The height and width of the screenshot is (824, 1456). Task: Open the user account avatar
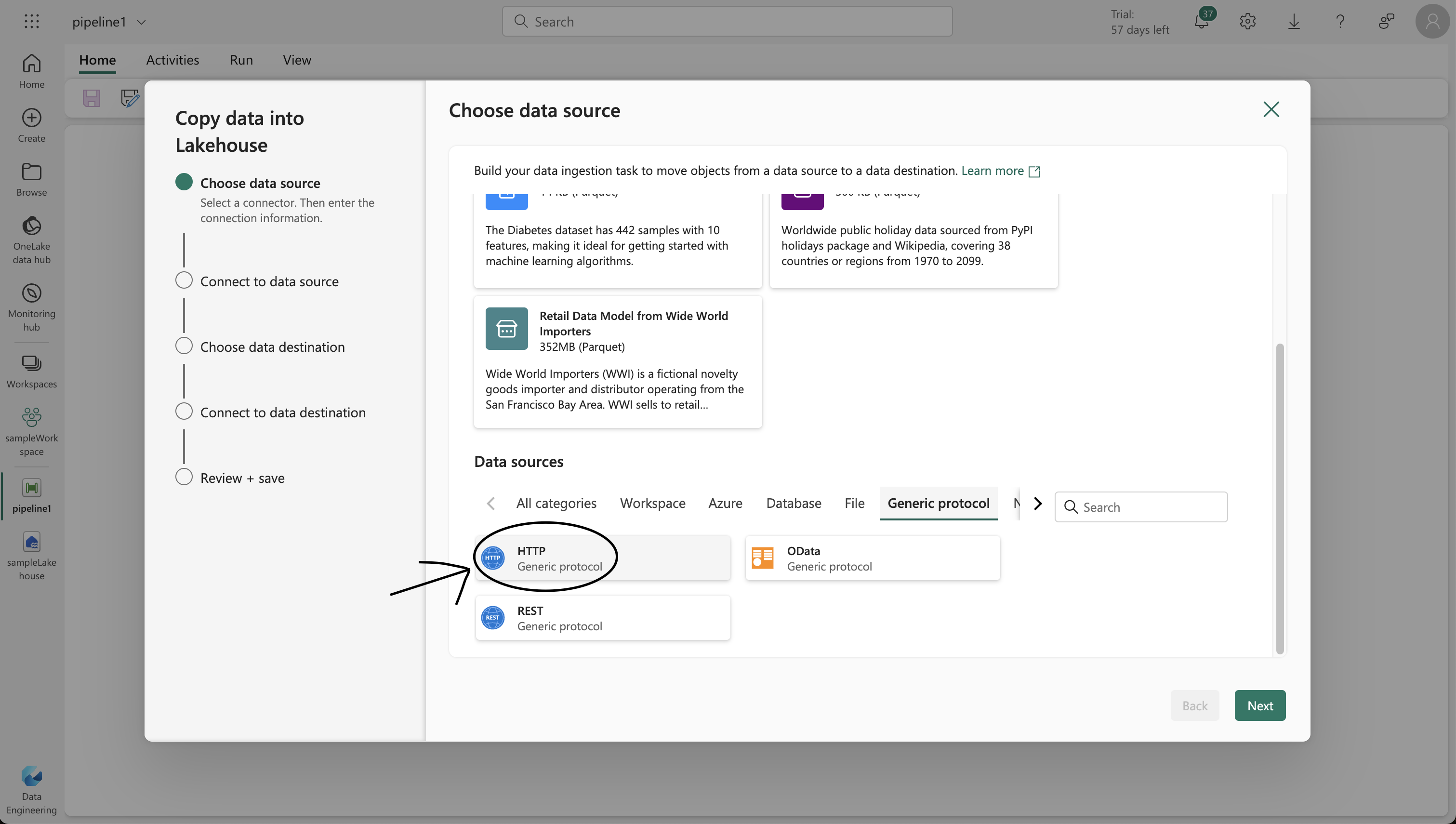click(1432, 22)
